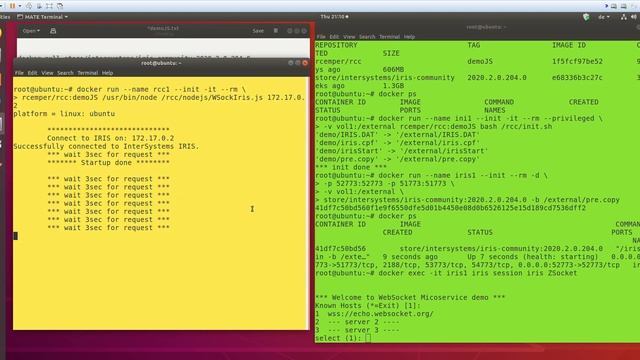This screenshot has width=640, height=360.
Task: Click the 'demo/iris.cpf' copy line
Action: point(398,143)
